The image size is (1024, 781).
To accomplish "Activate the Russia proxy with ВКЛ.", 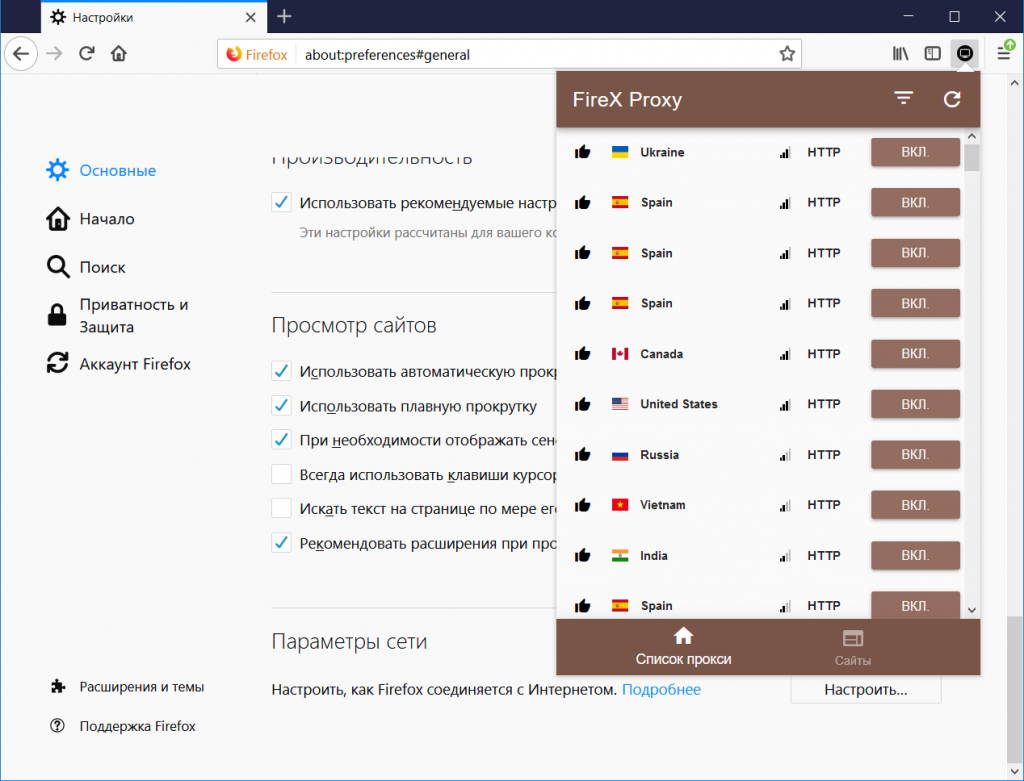I will 915,454.
